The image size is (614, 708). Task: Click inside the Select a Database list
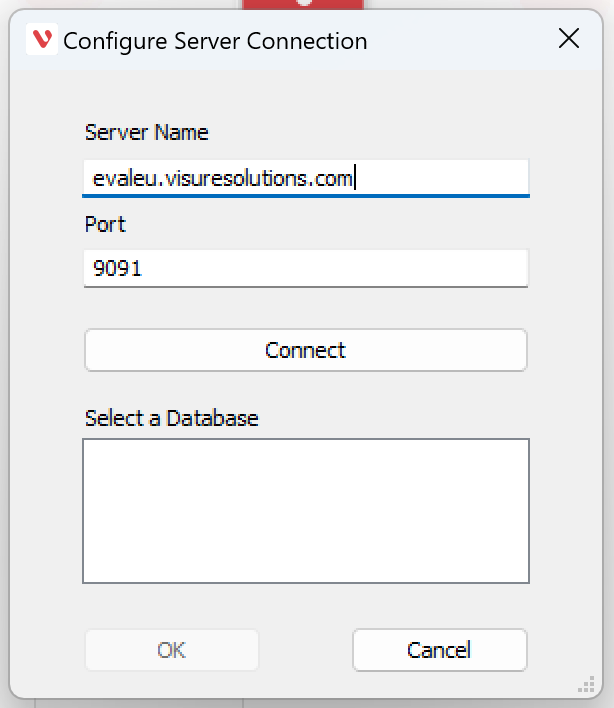pos(306,511)
